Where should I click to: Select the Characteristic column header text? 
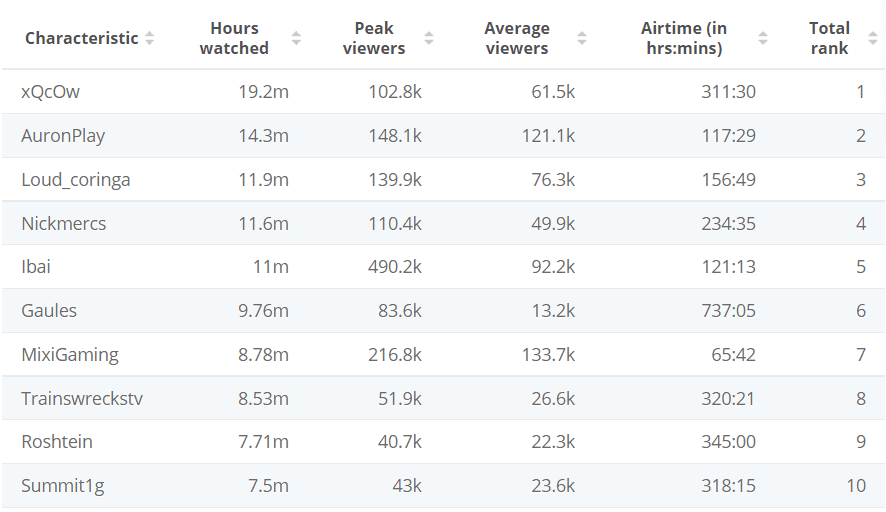coord(81,38)
